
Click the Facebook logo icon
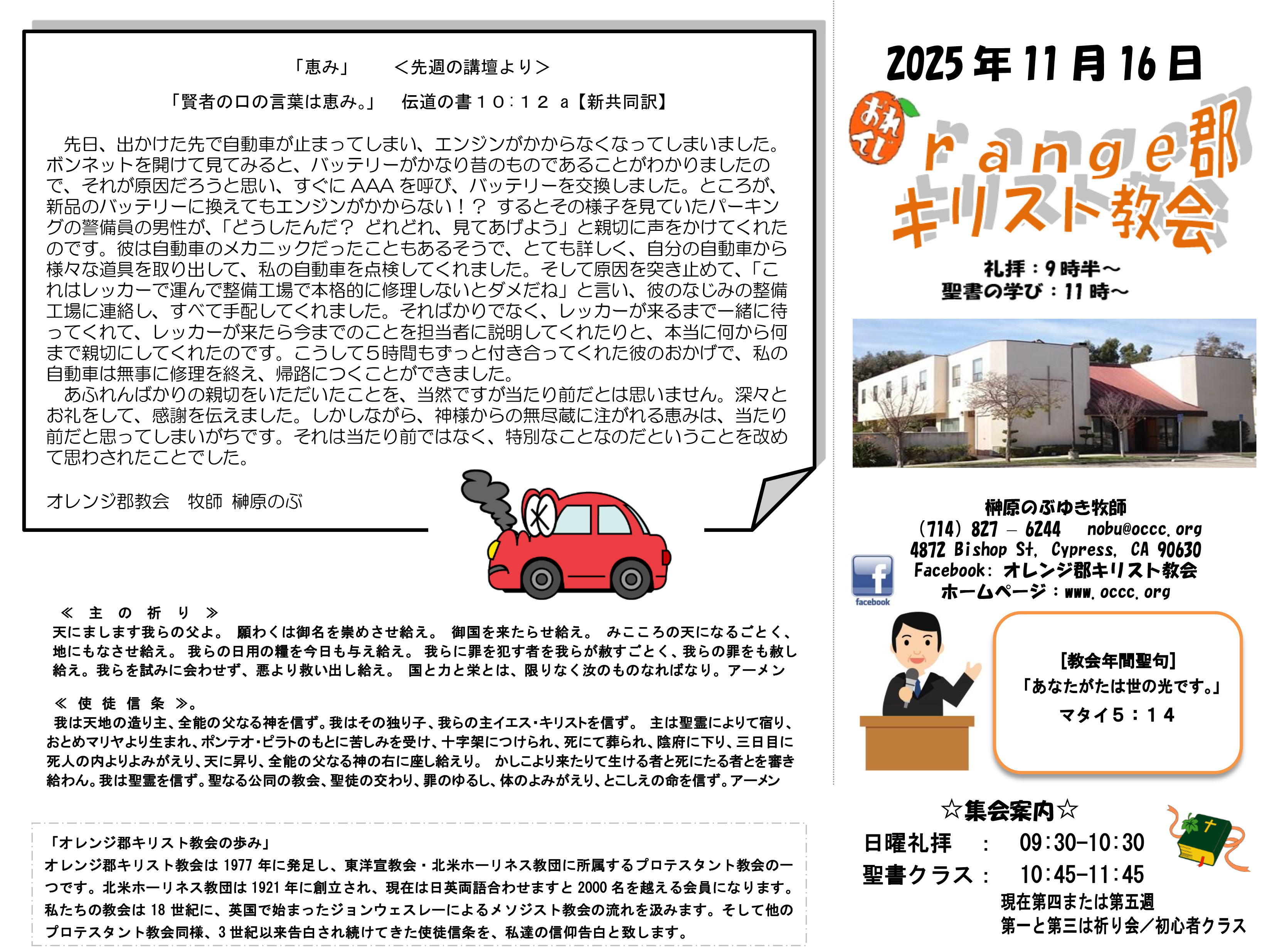pyautogui.click(x=872, y=579)
